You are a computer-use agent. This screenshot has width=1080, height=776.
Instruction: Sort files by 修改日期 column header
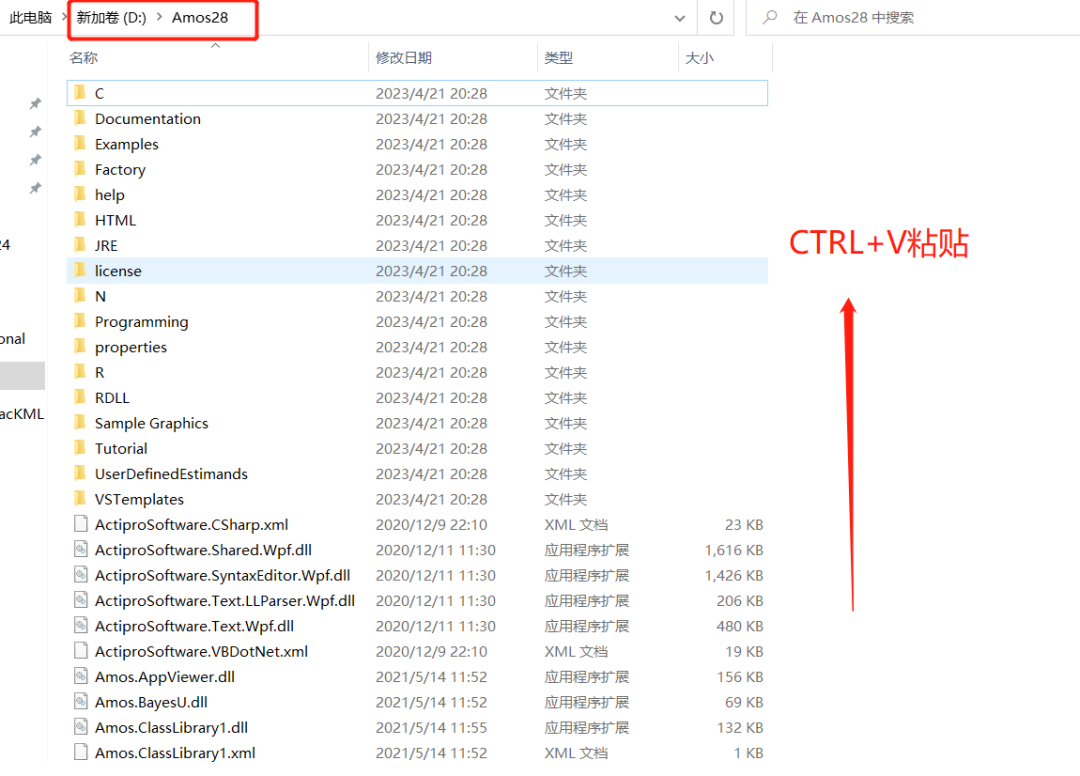403,58
